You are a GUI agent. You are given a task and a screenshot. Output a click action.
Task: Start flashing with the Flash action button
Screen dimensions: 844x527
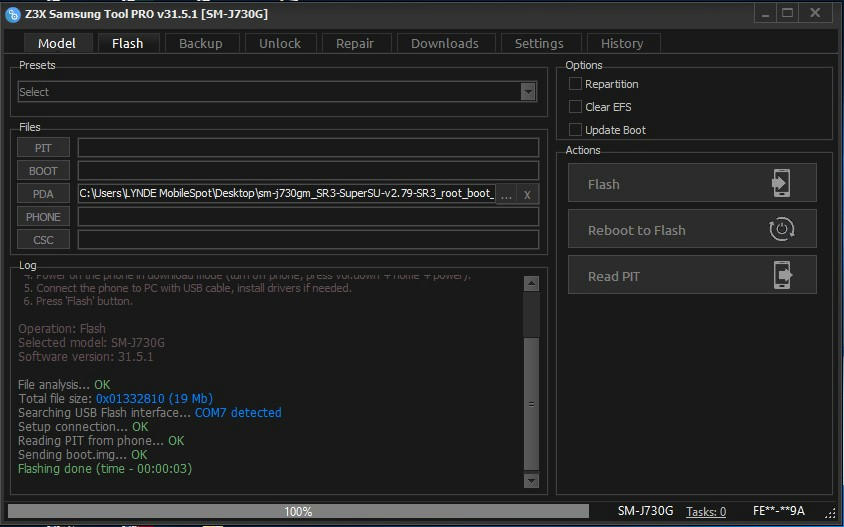pos(692,183)
